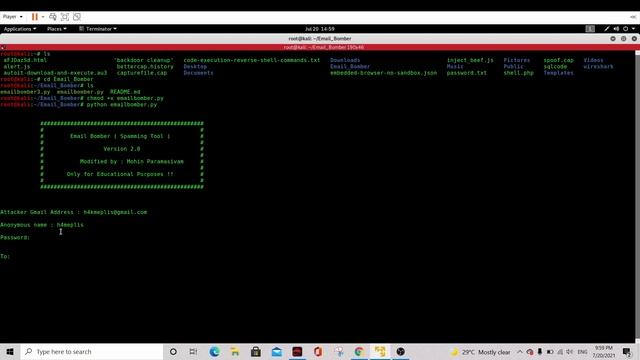Screen dimensions: 640x360
Task: Click 'password.txt' in the ls output
Action: [x=467, y=73]
